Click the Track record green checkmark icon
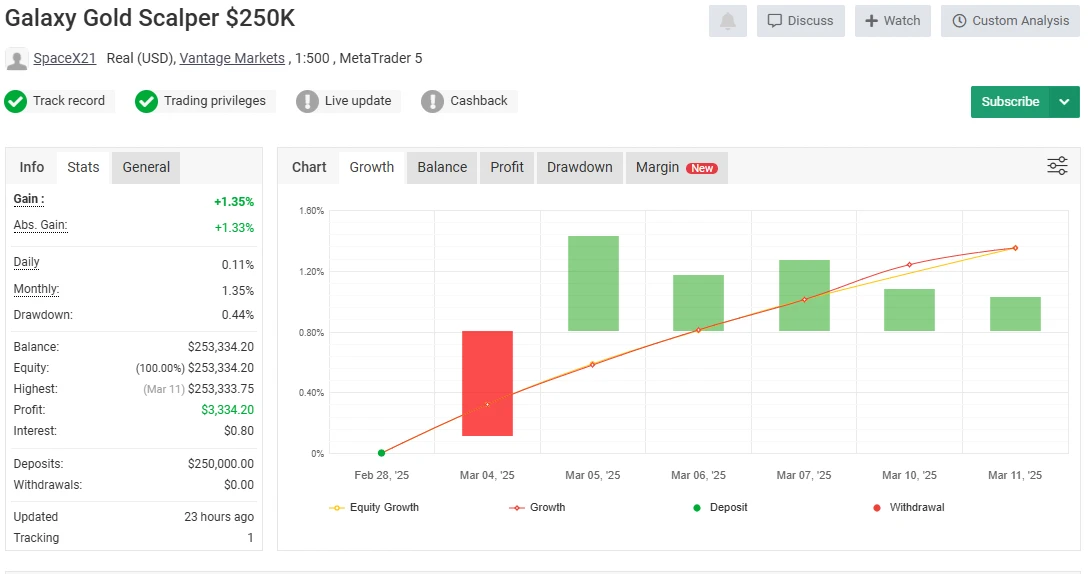The width and height of the screenshot is (1090, 574). click(x=16, y=101)
